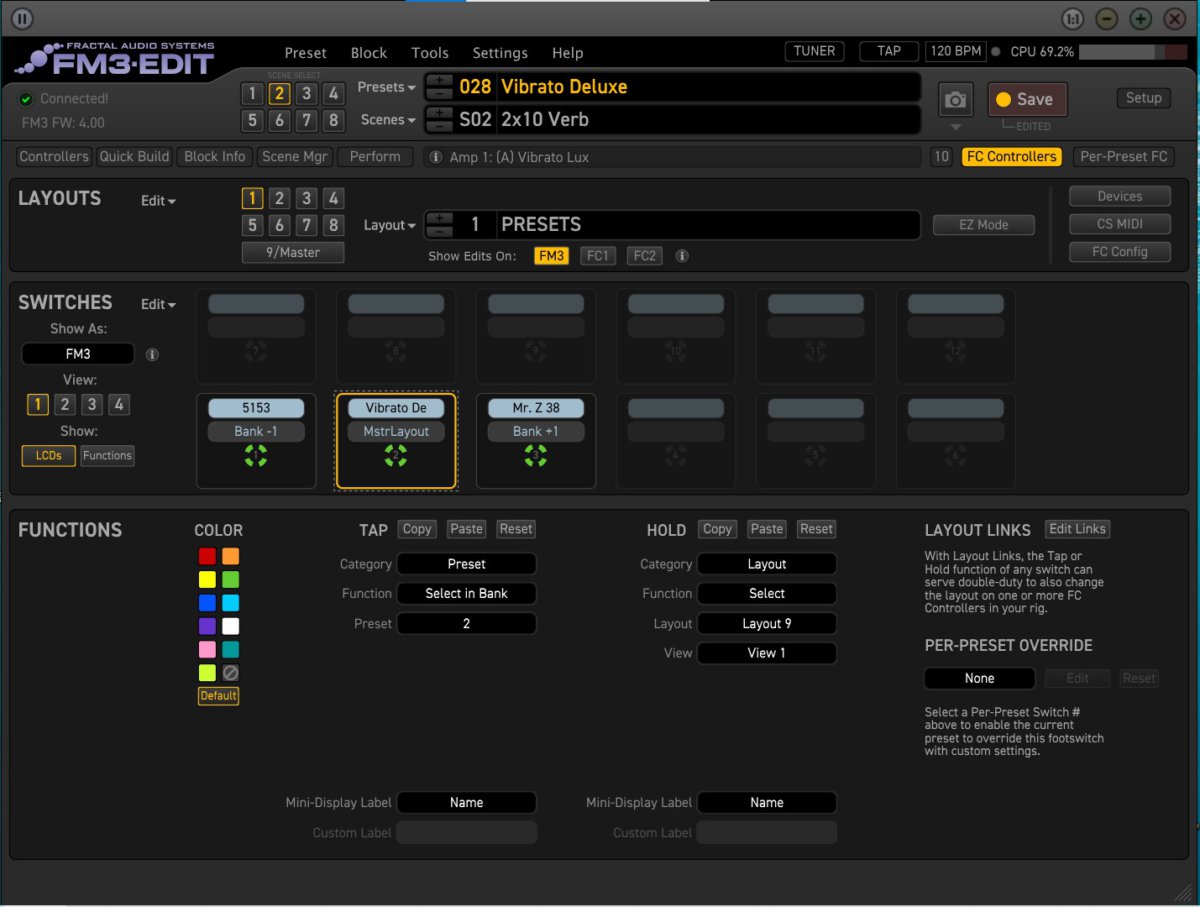Copy the TAP function settings
Image resolution: width=1200 pixels, height=907 pixels.
click(417, 529)
